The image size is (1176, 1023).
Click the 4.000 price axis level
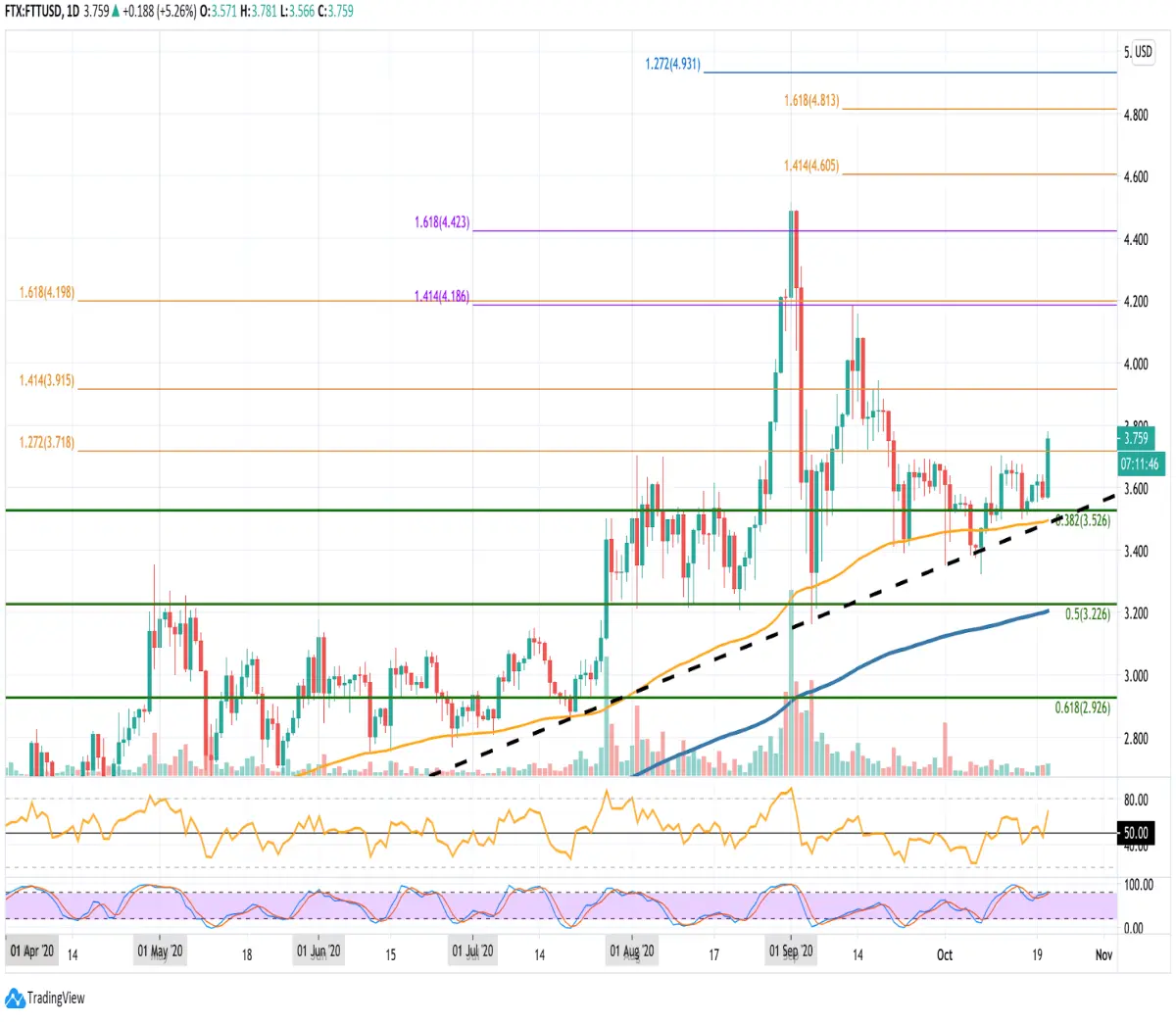tap(1136, 365)
